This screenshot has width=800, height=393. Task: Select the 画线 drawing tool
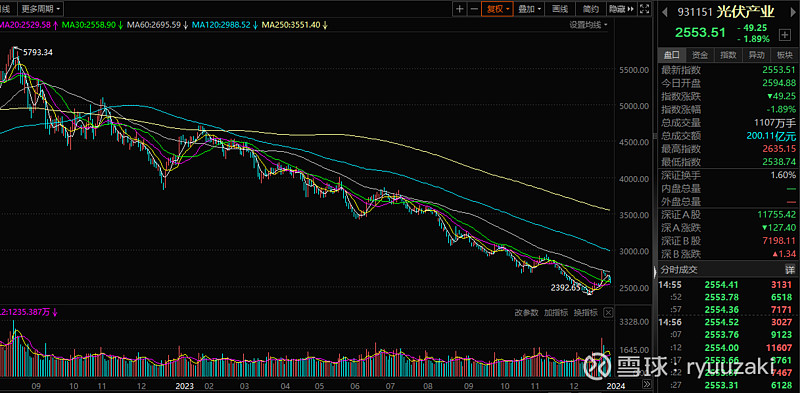tap(559, 9)
